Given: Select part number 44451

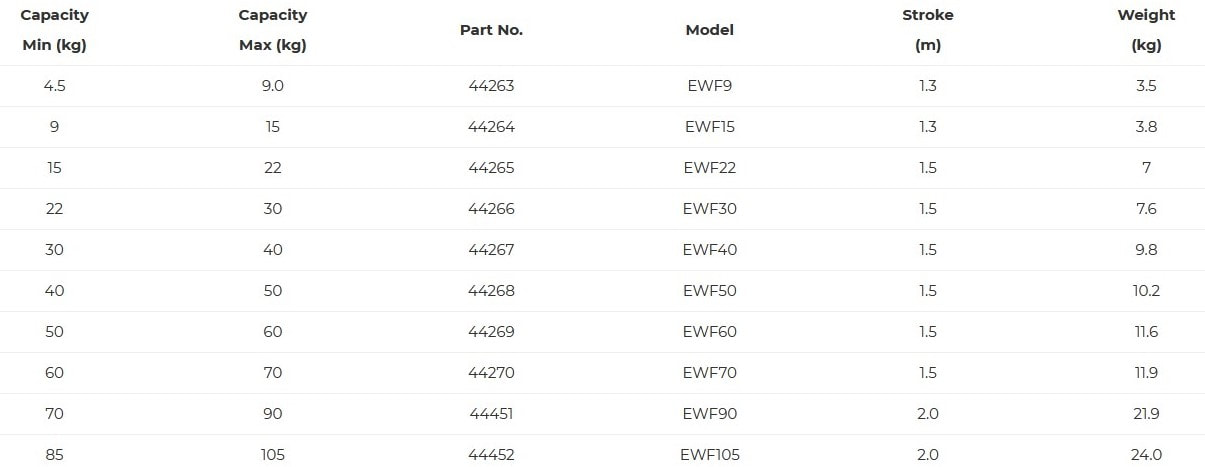Looking at the screenshot, I should 491,414.
